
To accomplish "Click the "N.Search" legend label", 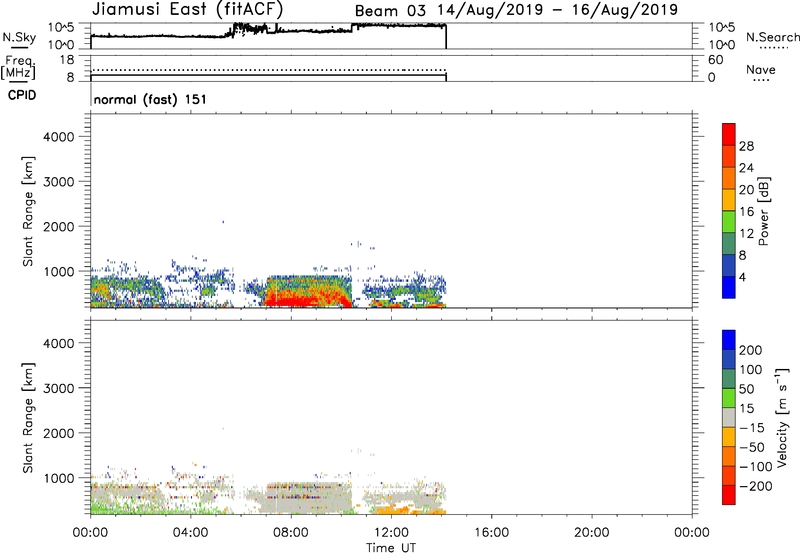I will click(773, 37).
